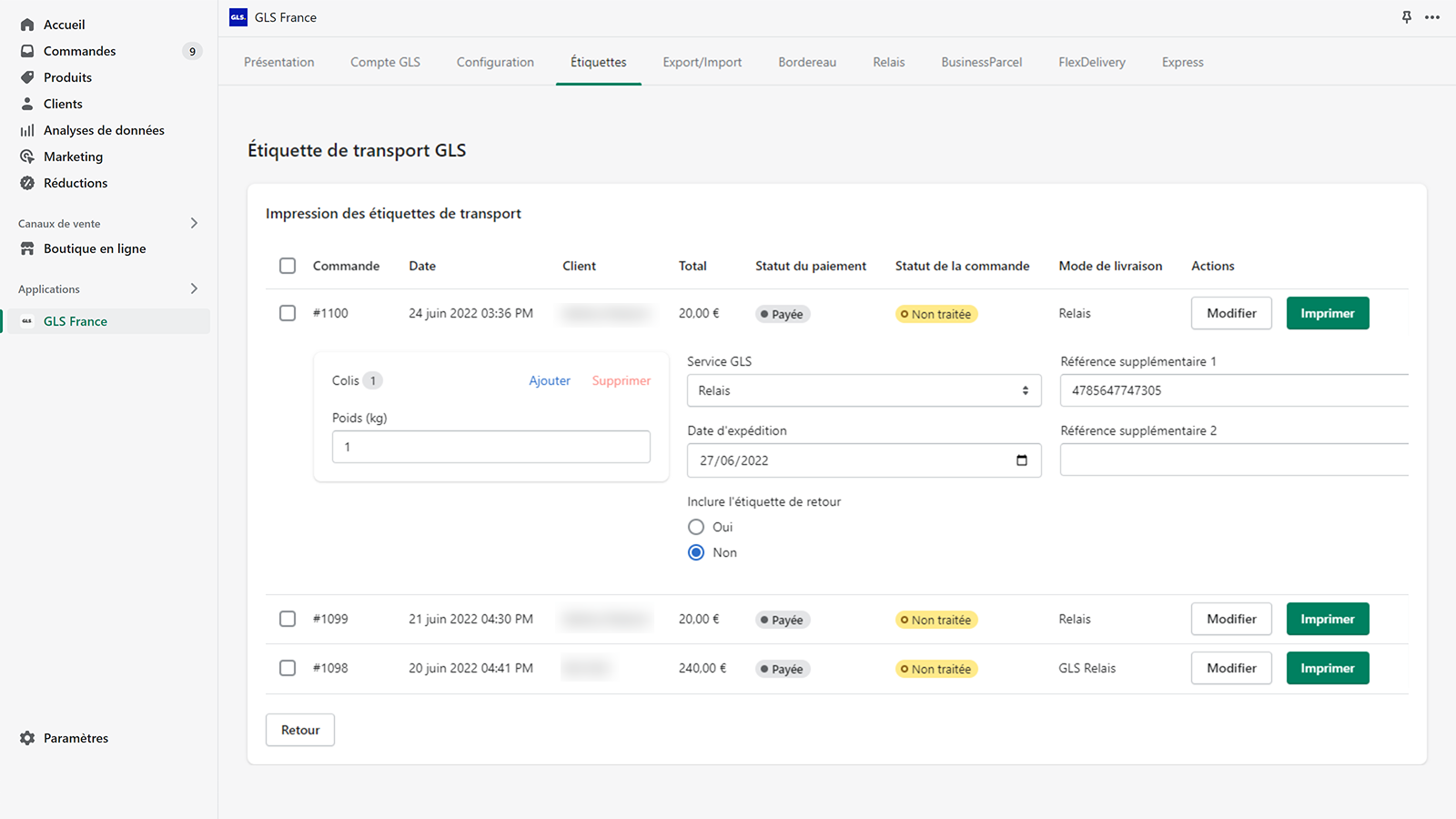1456x819 pixels.
Task: Open the Accueil home icon
Action: click(27, 25)
